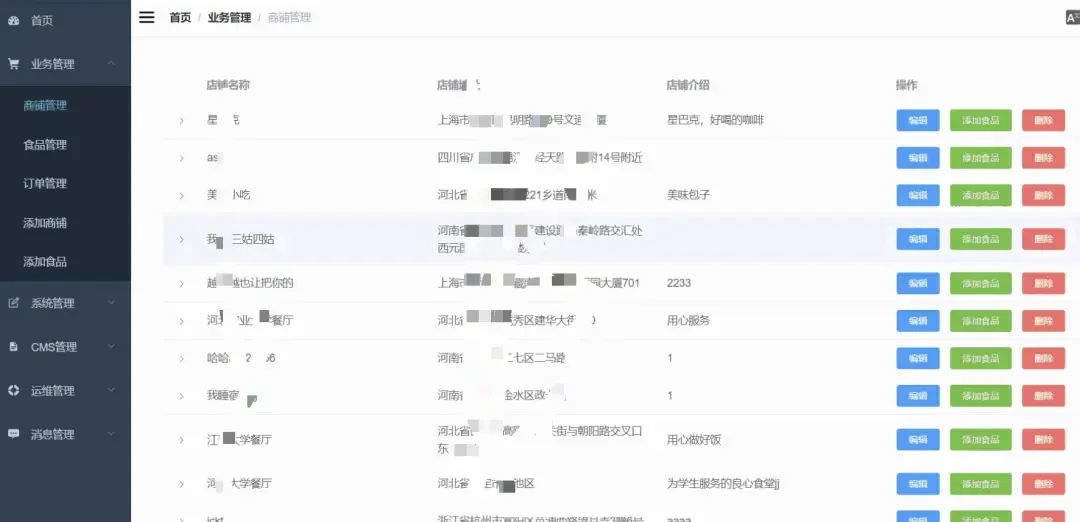
Task: Click the 为学生服务的良心食堂jj cell
Action: click(723, 484)
